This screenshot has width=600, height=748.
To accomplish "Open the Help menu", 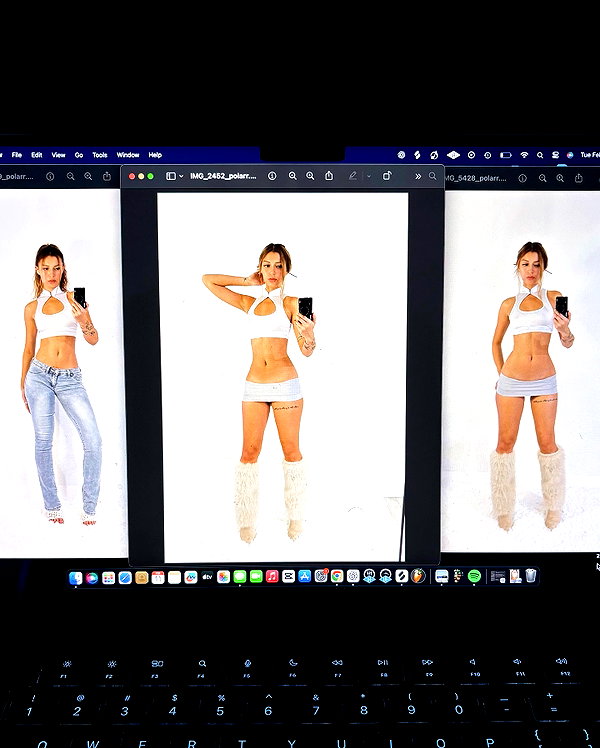I will click(x=155, y=155).
